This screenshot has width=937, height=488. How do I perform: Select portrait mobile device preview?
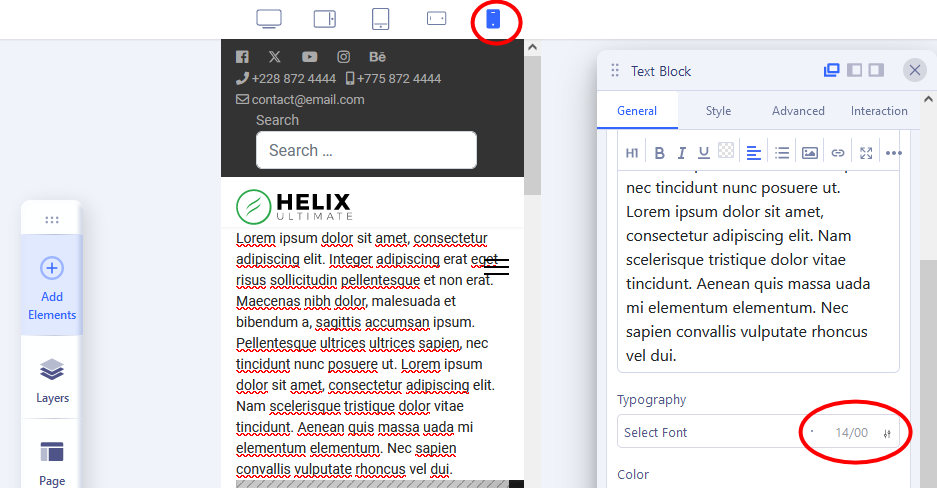point(493,19)
